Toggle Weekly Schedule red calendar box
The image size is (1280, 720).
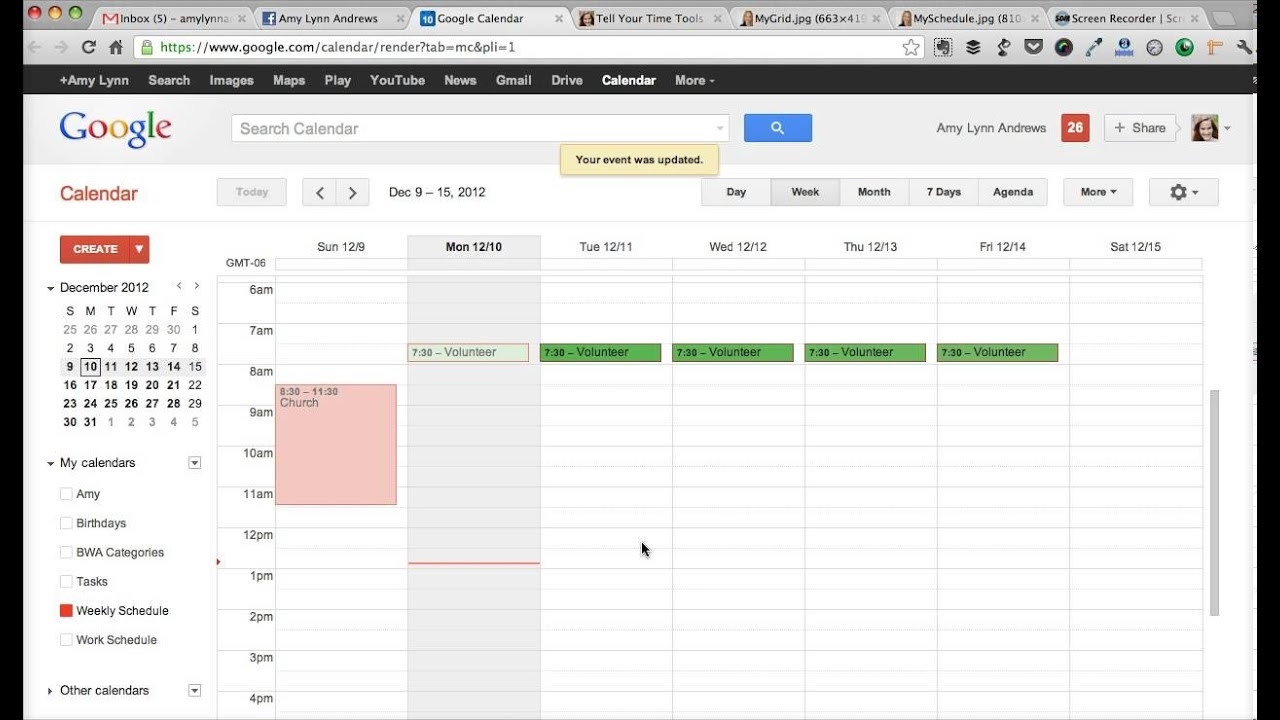[x=66, y=611]
